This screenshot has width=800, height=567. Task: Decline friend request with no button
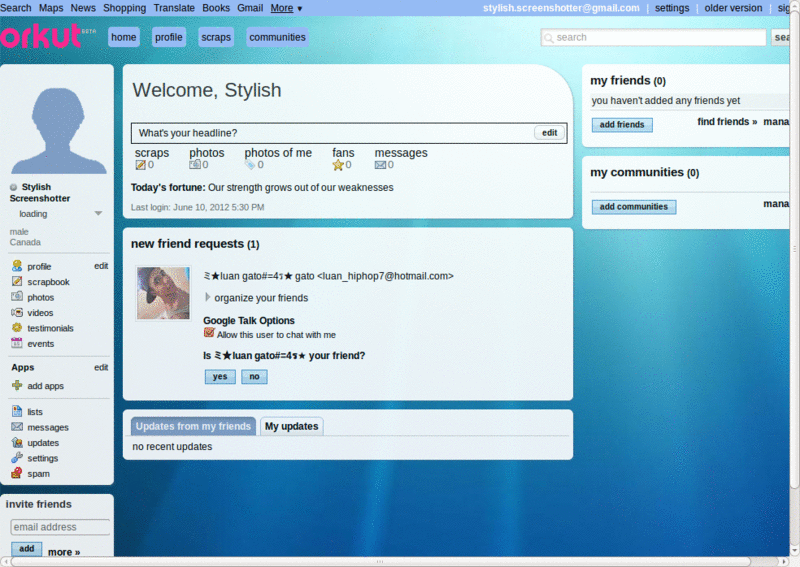point(254,377)
